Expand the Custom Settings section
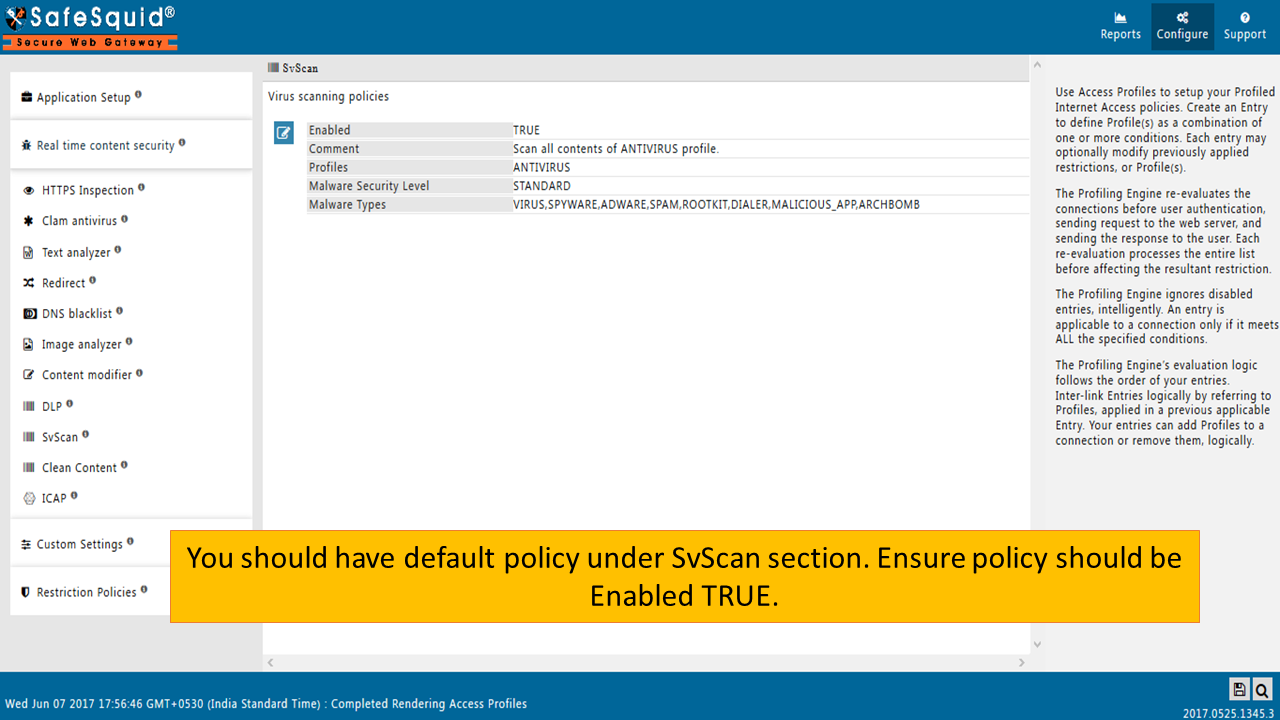1280x720 pixels. [79, 544]
